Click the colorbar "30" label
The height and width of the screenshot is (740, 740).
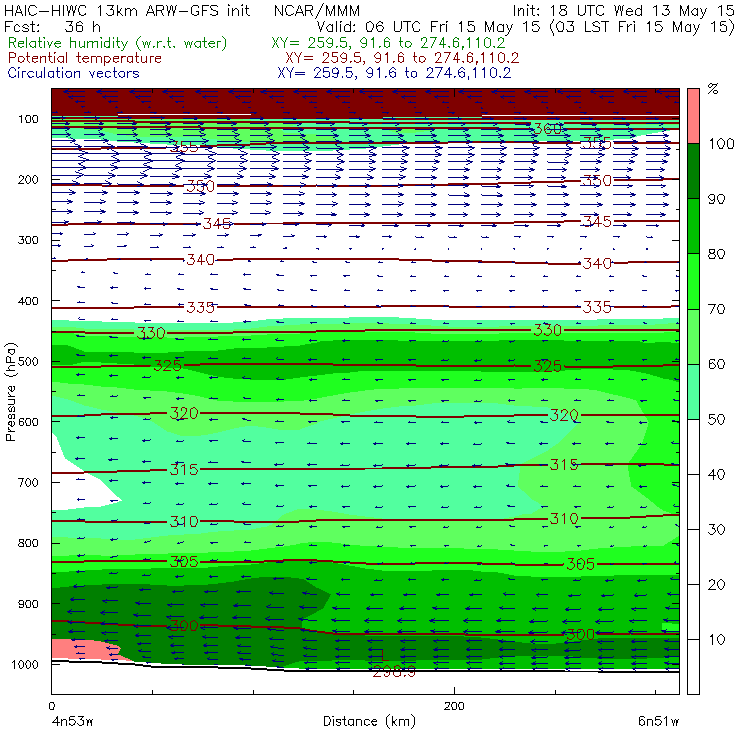pyautogui.click(x=717, y=530)
